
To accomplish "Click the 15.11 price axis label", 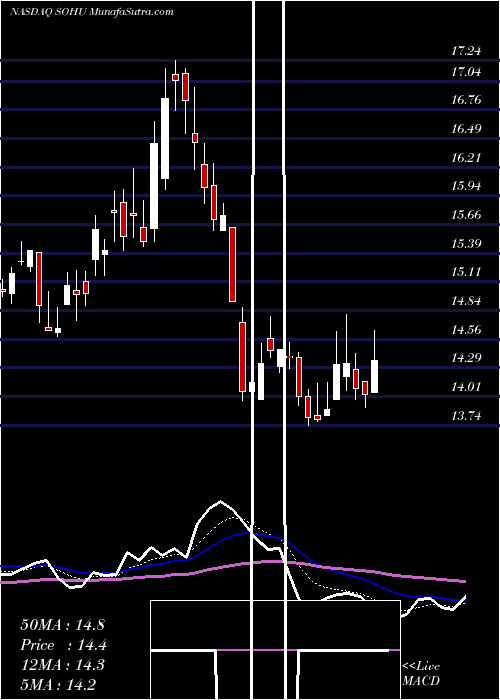I will (x=466, y=272).
